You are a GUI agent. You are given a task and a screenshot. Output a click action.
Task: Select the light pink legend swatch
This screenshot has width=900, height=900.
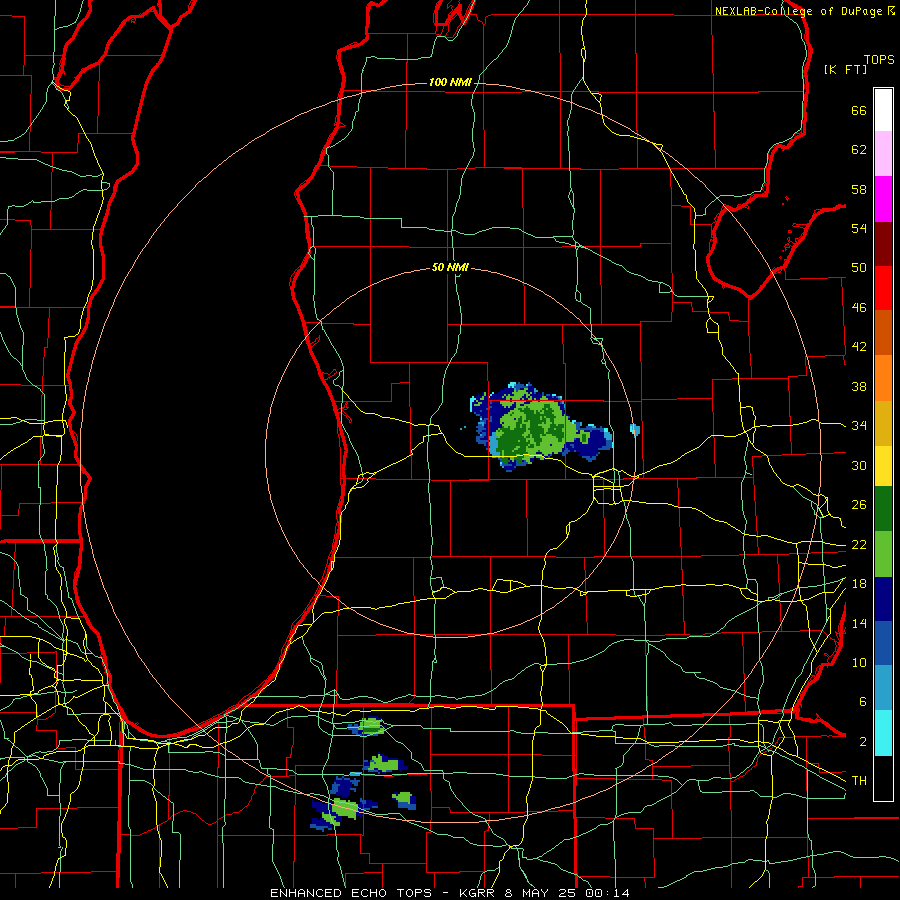click(883, 154)
